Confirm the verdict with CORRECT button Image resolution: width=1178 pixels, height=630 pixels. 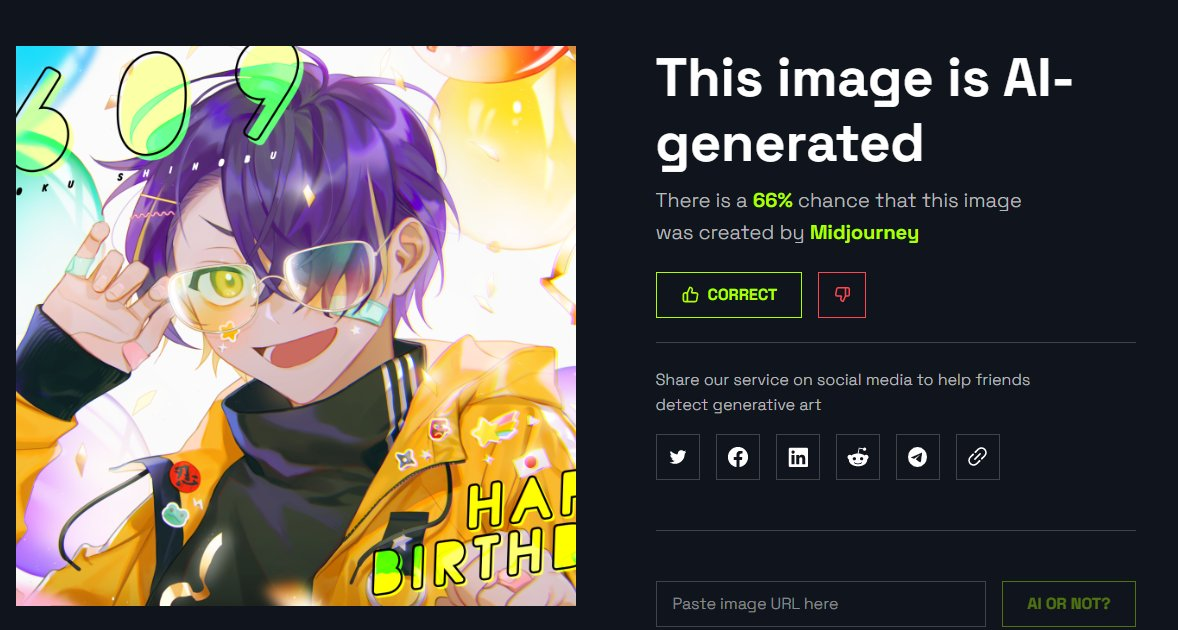729,295
